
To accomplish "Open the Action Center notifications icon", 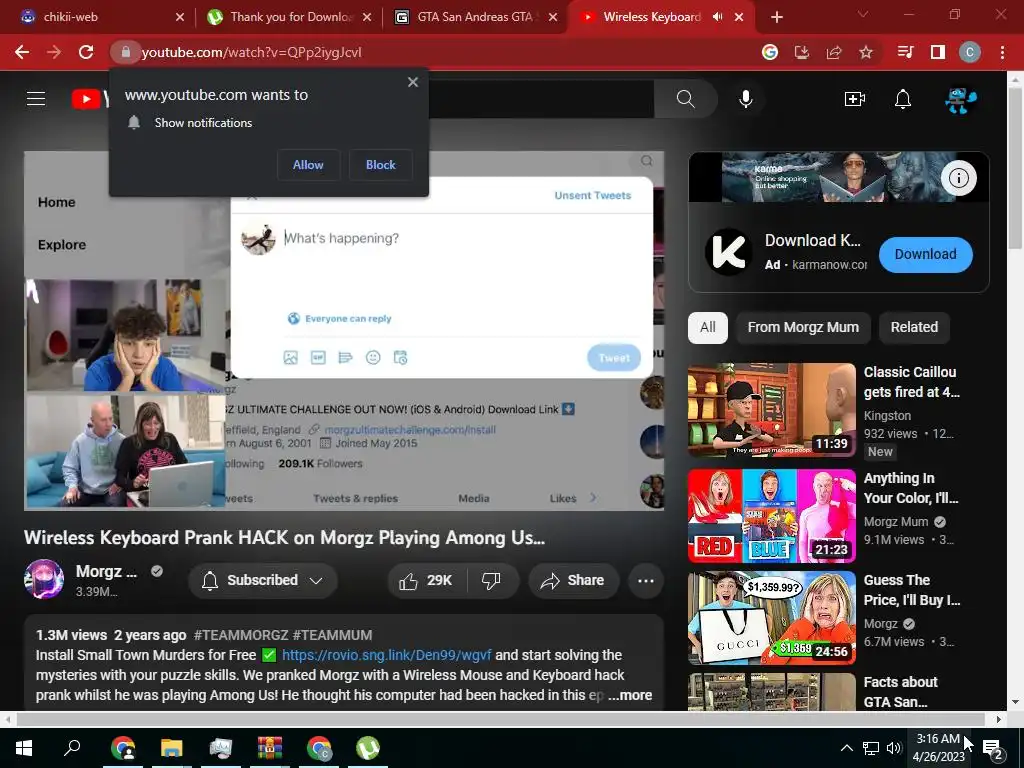I will [x=993, y=748].
